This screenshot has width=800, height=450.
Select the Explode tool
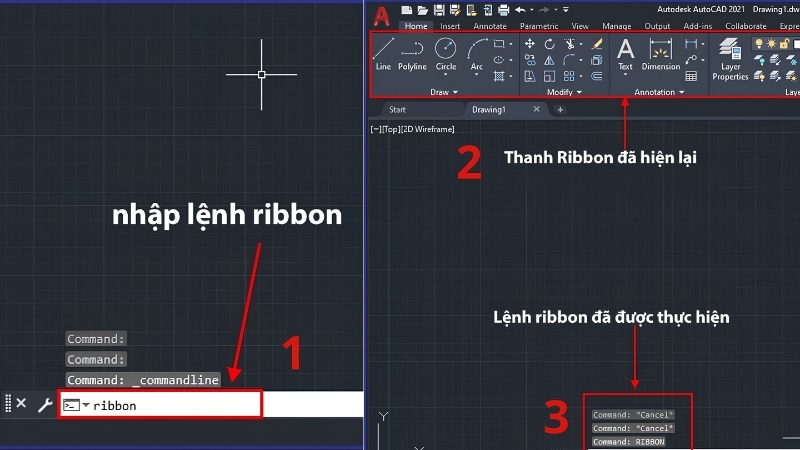click(x=596, y=60)
